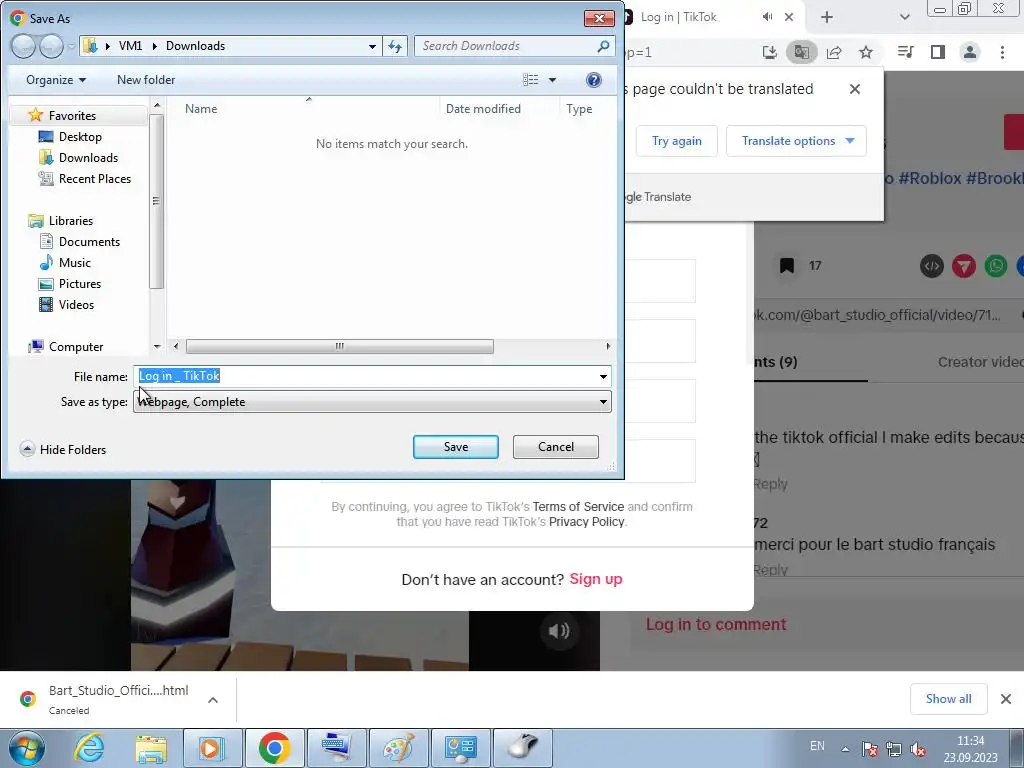Click the Chrome translate icon in address bar
The width and height of the screenshot is (1024, 768).
[802, 52]
